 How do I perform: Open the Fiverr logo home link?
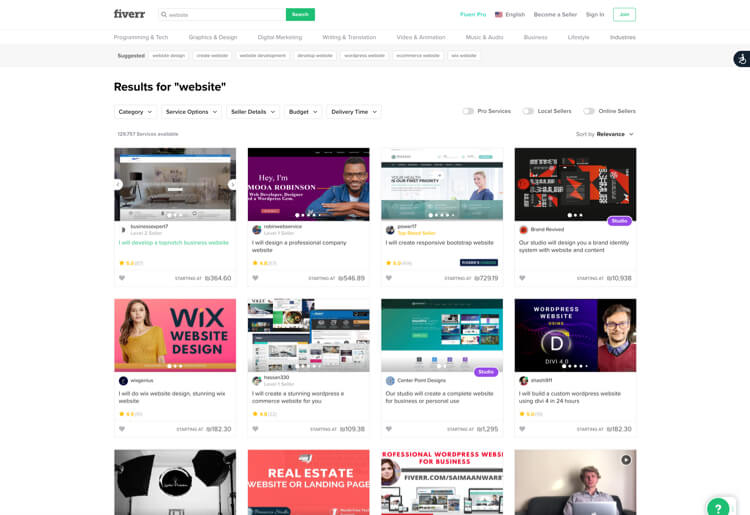[x=129, y=14]
